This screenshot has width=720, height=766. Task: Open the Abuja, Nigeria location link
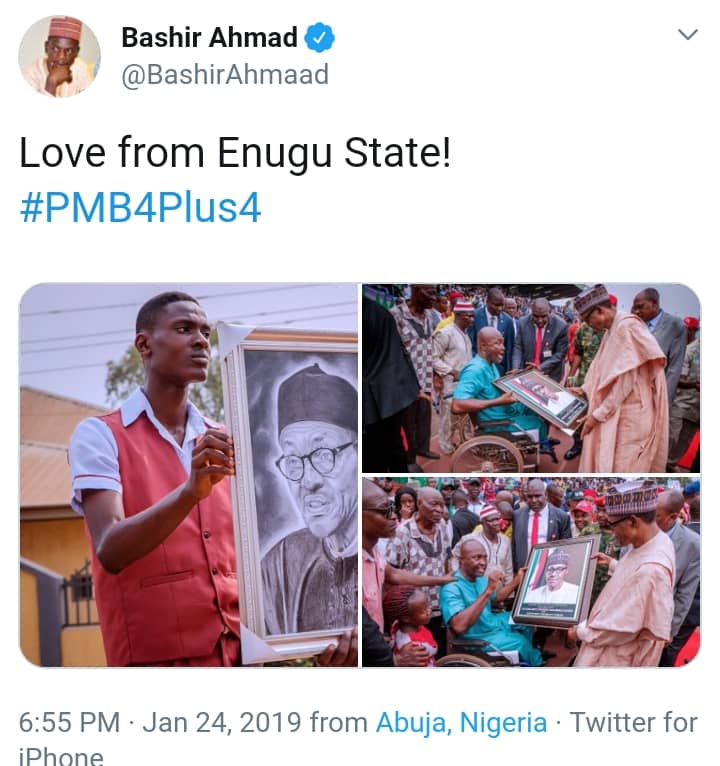(x=461, y=723)
